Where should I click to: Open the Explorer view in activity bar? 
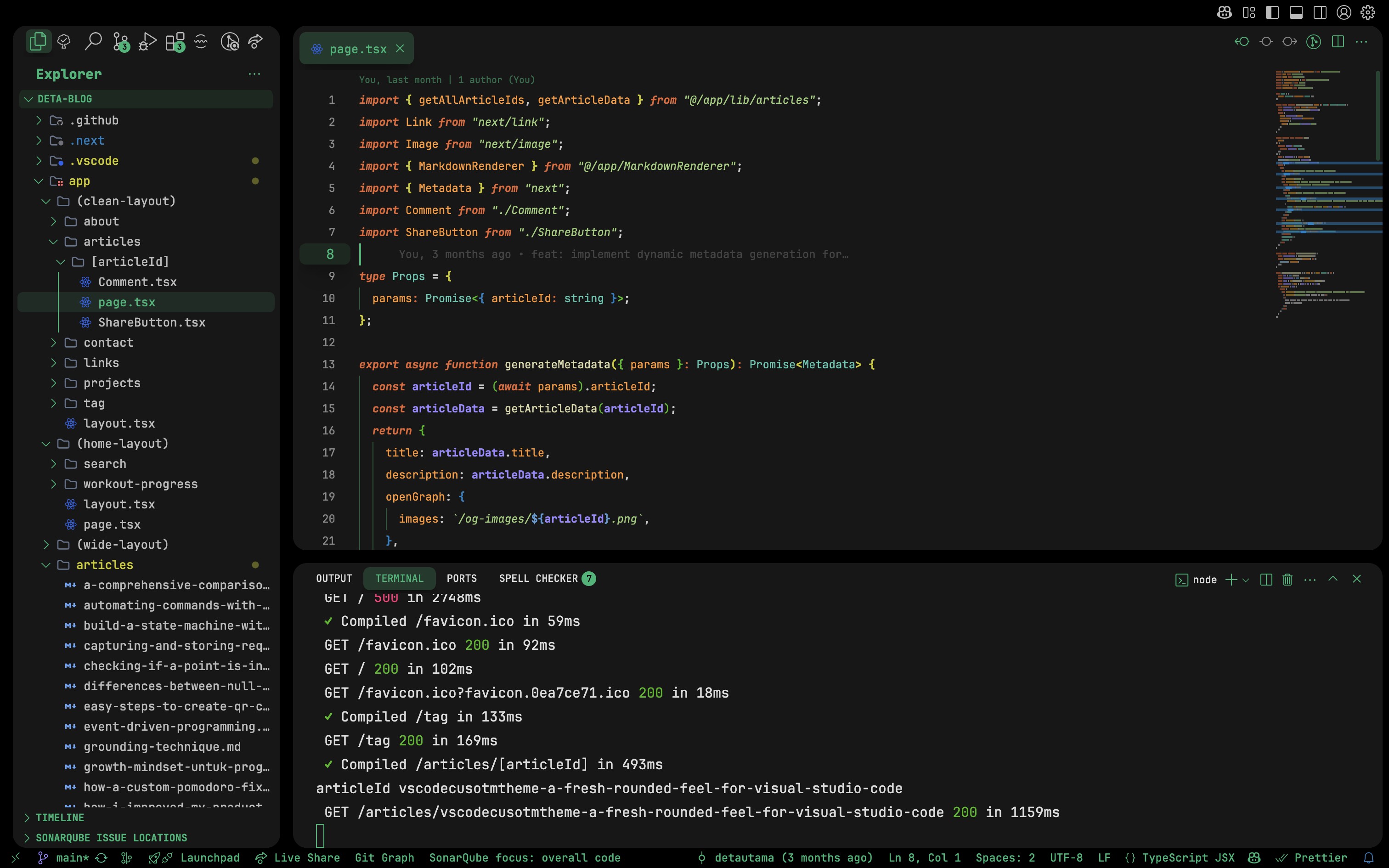point(38,41)
